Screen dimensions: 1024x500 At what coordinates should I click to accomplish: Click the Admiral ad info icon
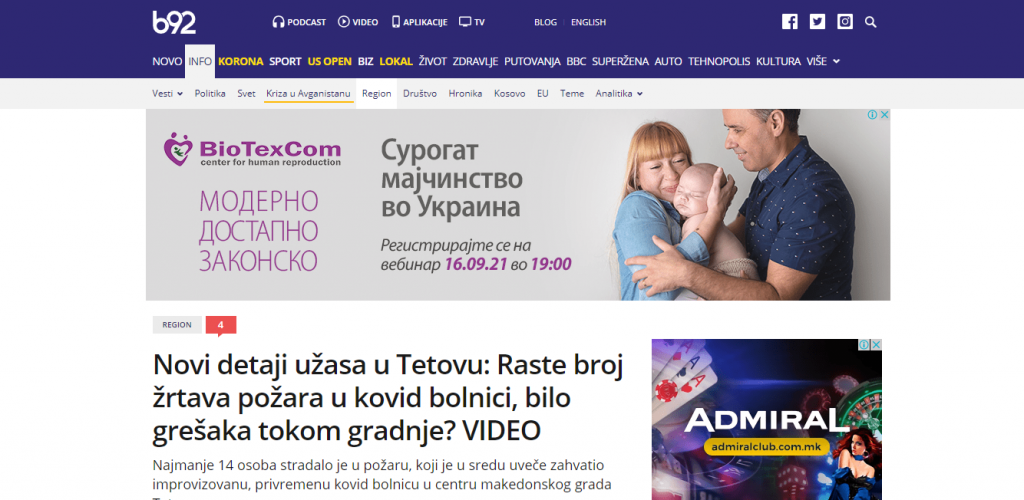coord(864,345)
